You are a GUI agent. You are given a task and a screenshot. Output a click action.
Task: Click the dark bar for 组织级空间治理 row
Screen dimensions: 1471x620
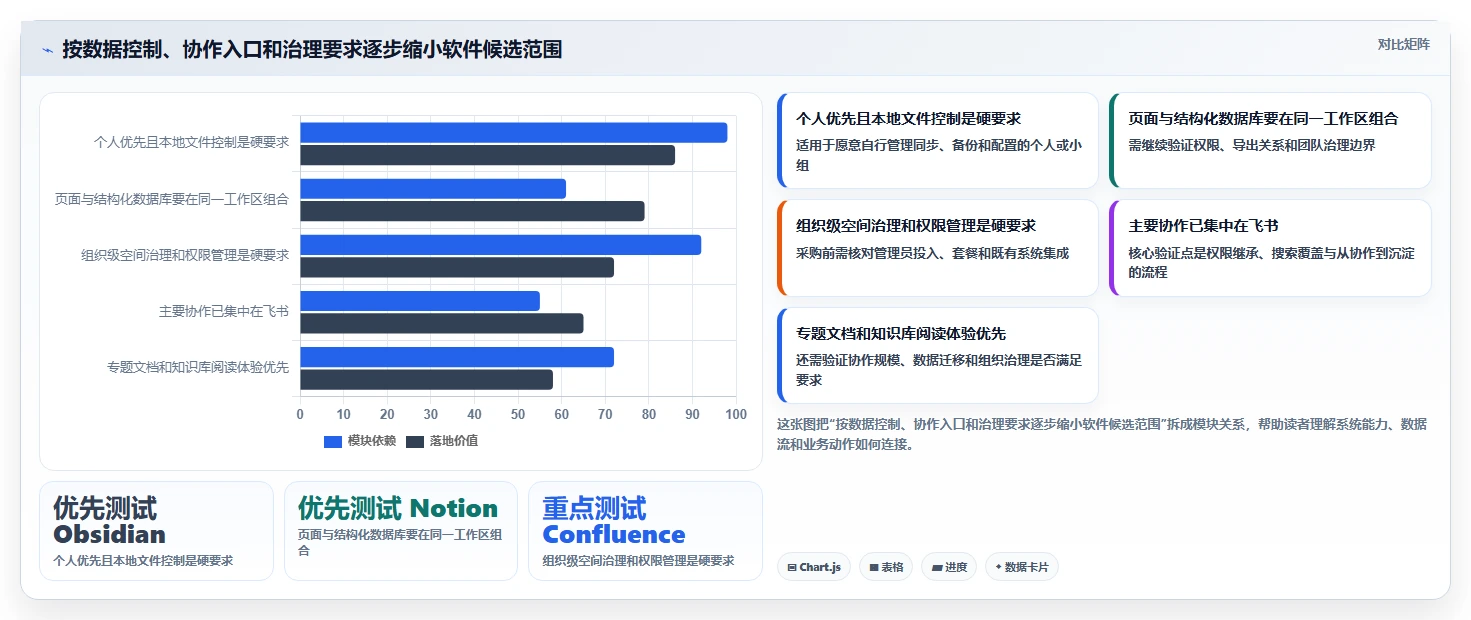tap(457, 267)
